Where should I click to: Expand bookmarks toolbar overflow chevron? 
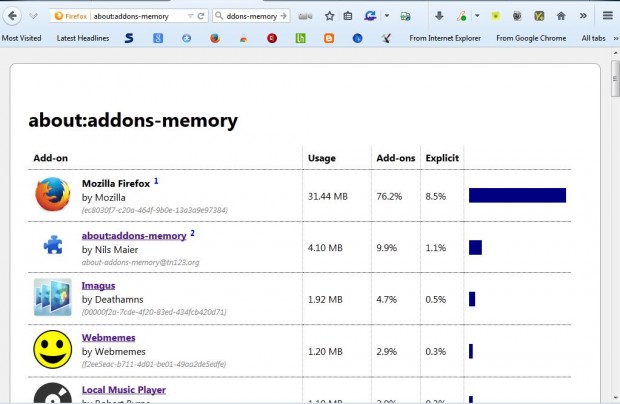point(616,38)
